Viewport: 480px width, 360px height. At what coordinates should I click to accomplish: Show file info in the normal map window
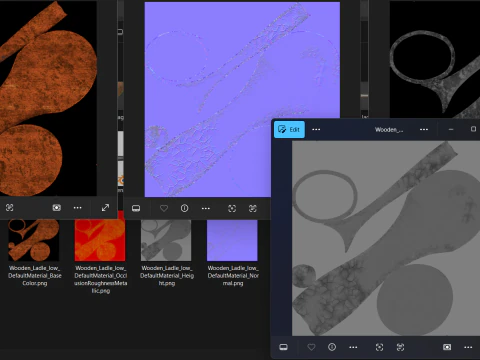point(184,208)
